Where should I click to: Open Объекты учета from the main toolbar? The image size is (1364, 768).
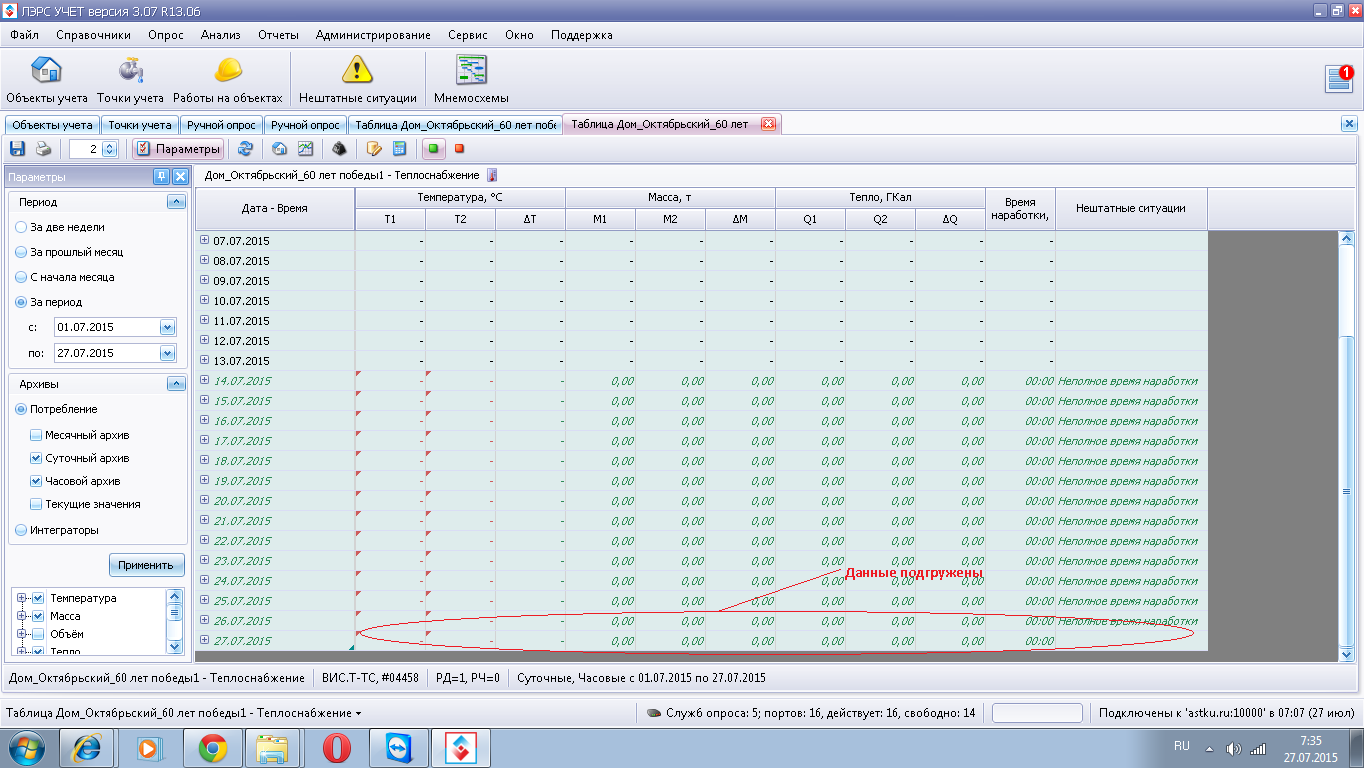(x=47, y=80)
